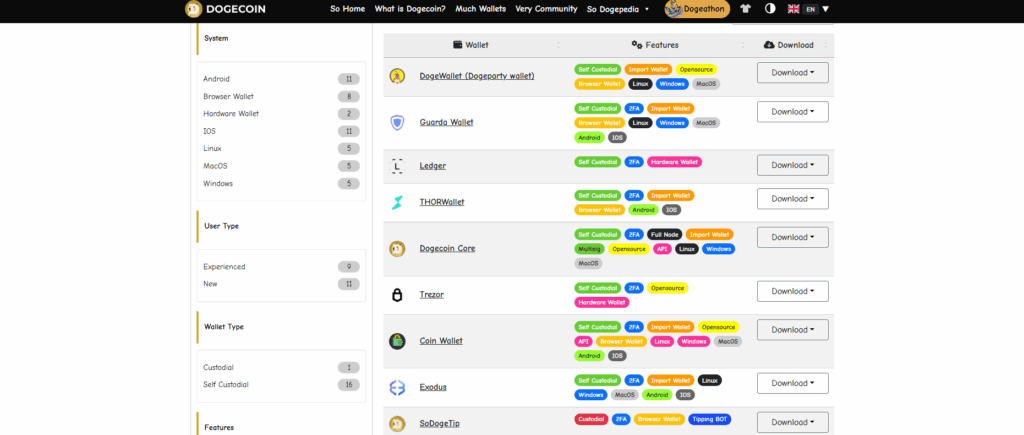Open the t-shirt merchandise shop icon
The width and height of the screenshot is (1024, 435).
click(742, 8)
